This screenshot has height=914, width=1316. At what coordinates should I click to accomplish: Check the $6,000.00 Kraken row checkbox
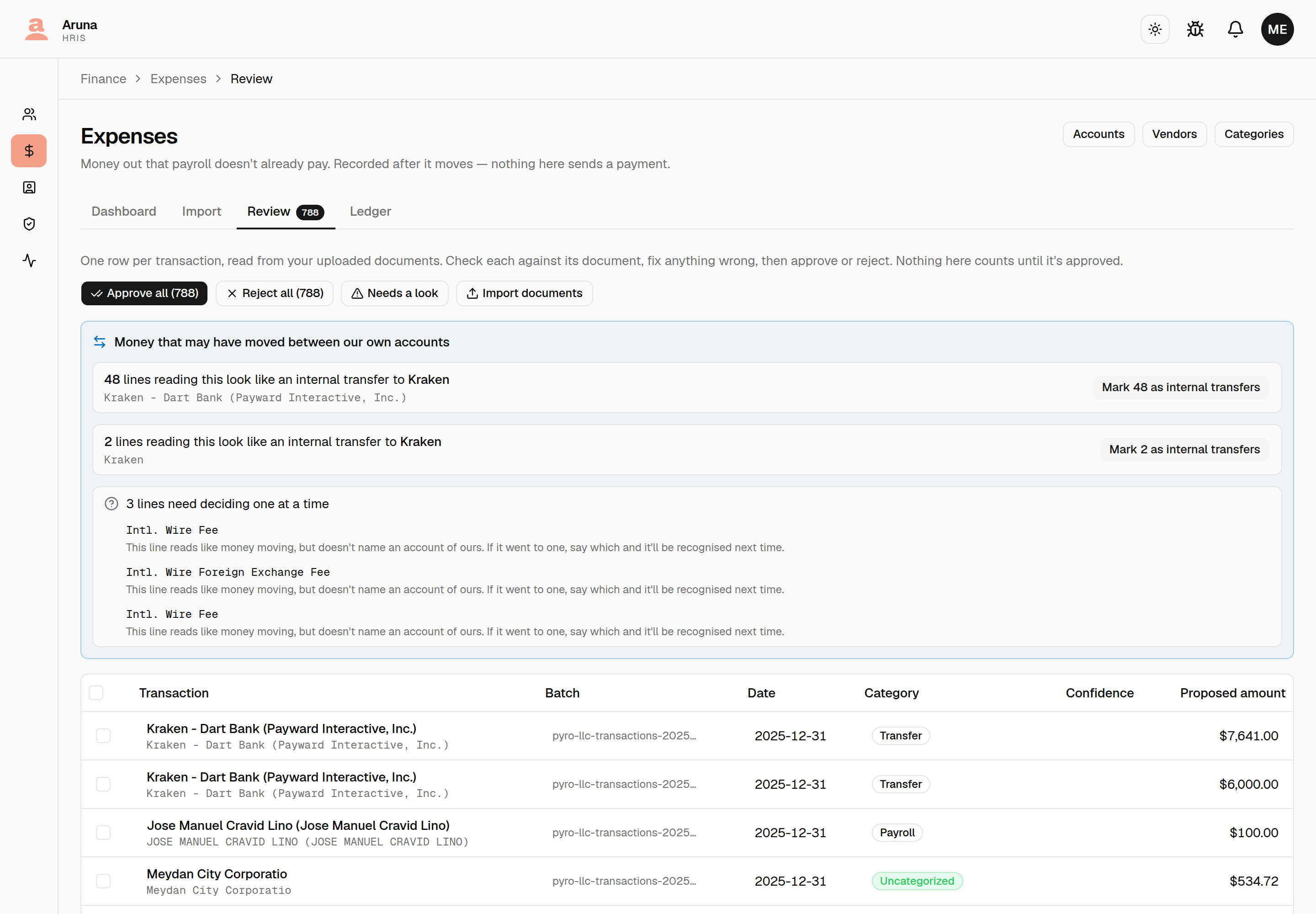click(103, 784)
